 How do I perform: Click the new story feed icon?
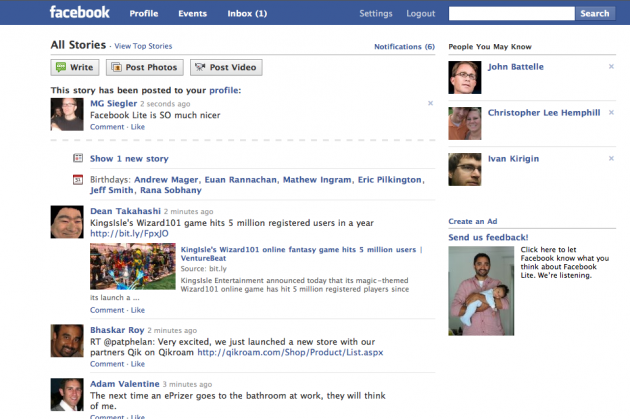[78, 158]
